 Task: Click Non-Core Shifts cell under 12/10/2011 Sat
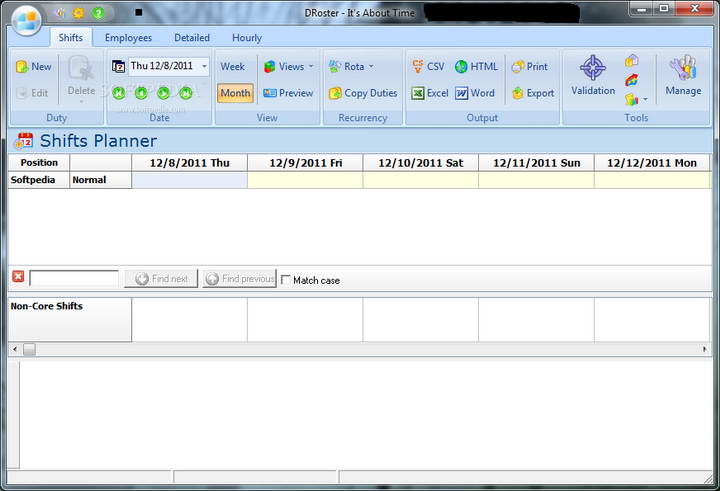(421, 320)
